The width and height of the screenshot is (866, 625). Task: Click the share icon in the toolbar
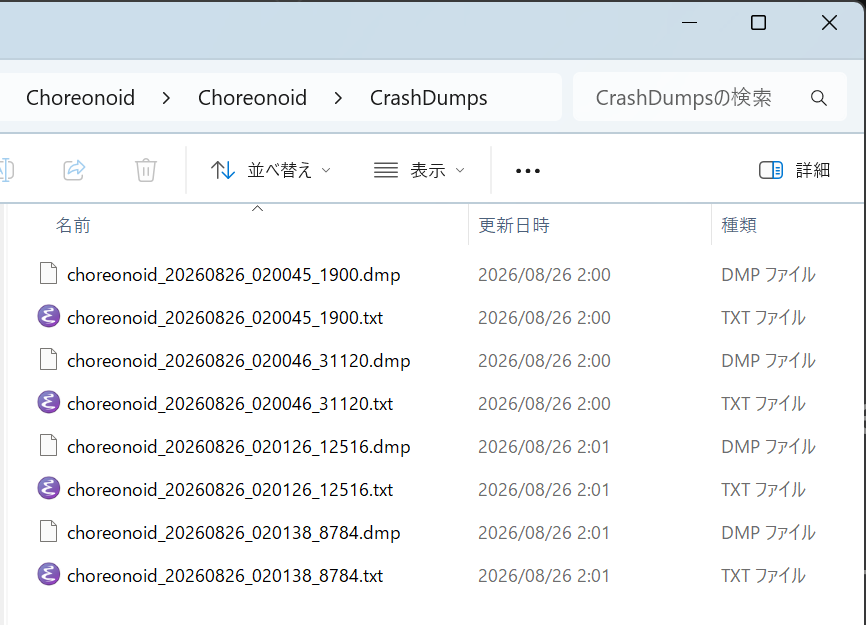tap(74, 170)
